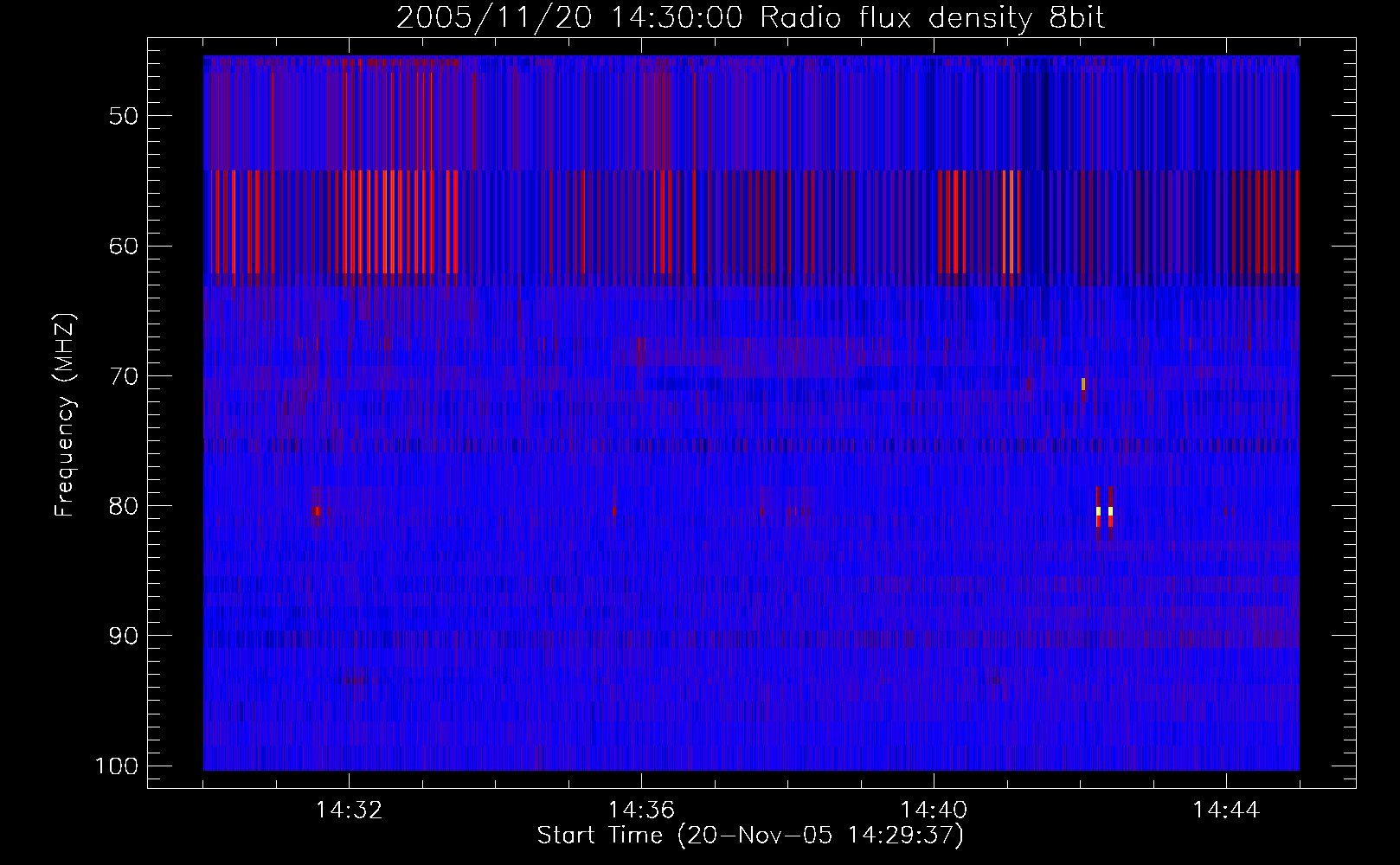Click the 14:32 time tick label
The image size is (1400, 865).
[349, 811]
